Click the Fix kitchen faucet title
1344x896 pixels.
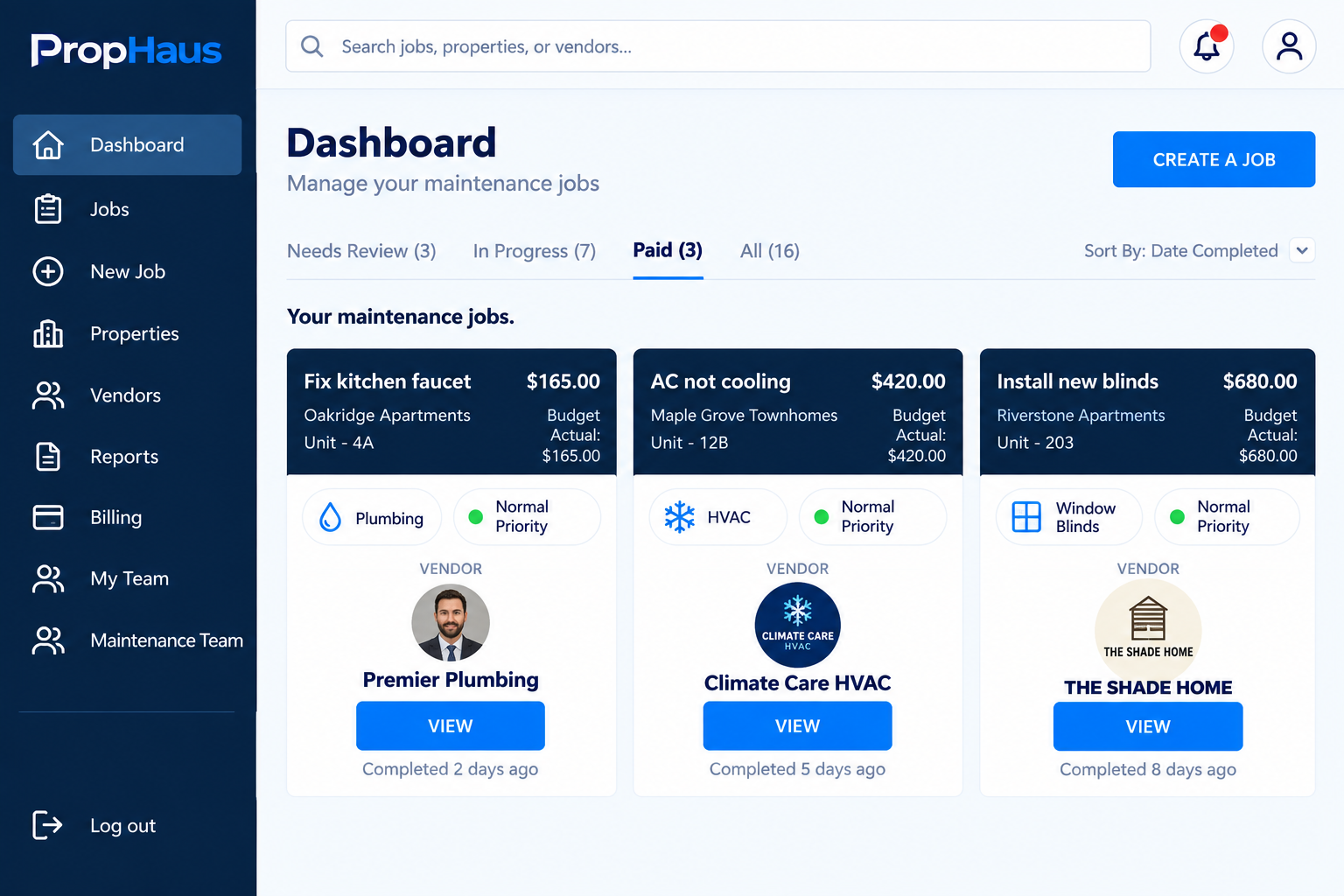point(388,381)
